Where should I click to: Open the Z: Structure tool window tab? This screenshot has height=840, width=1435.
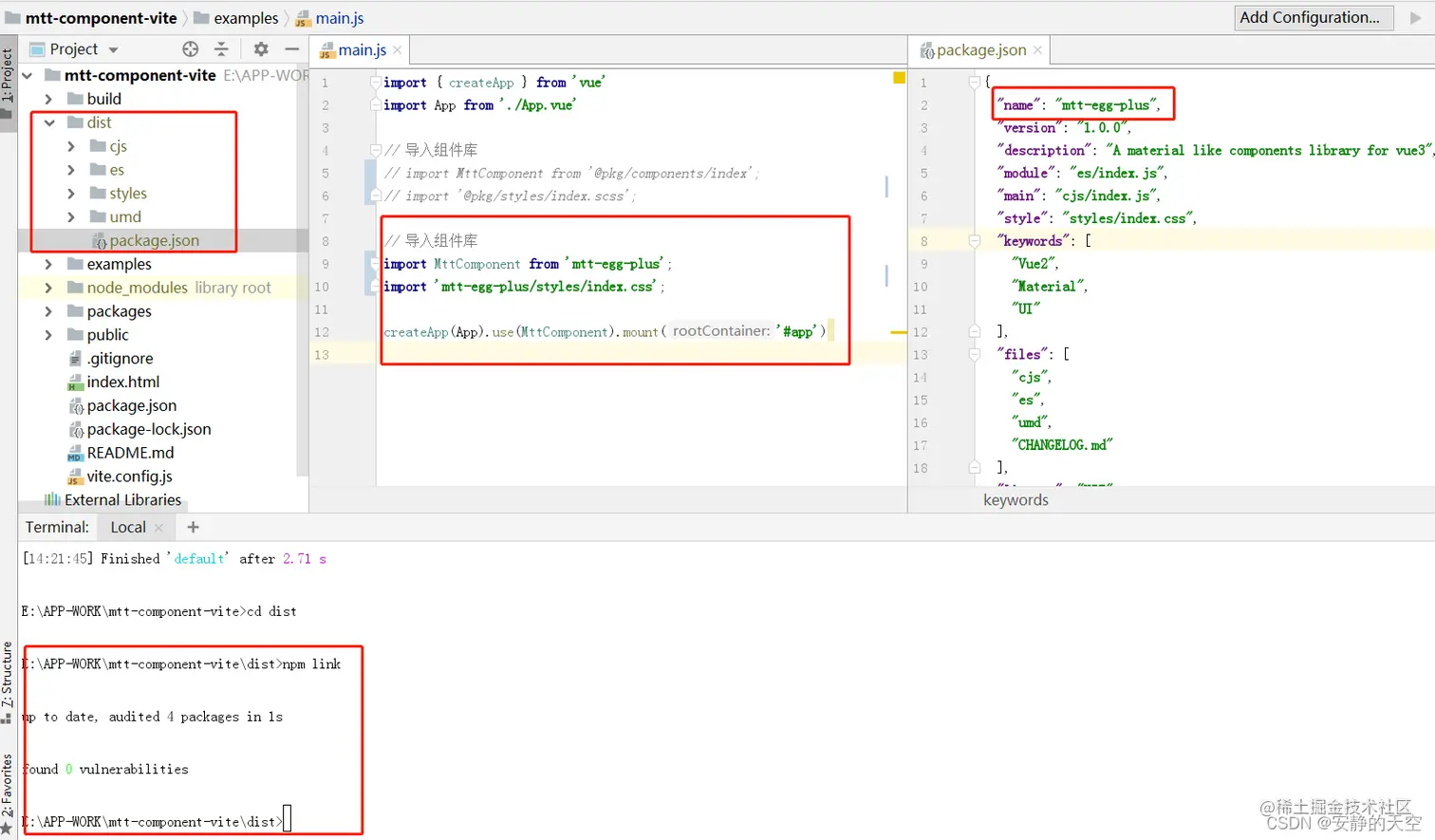pos(8,681)
